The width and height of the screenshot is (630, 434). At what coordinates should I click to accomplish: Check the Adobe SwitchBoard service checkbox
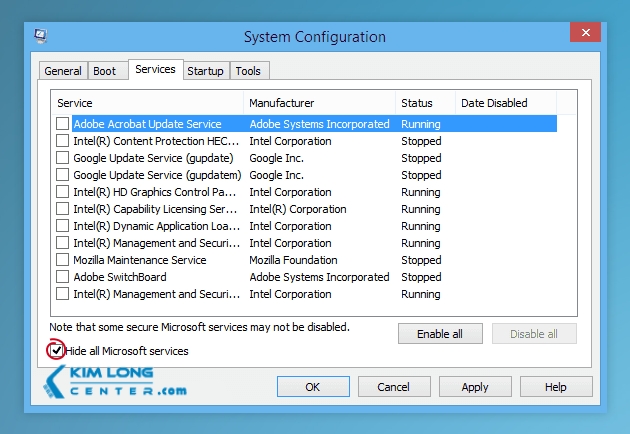(x=63, y=277)
